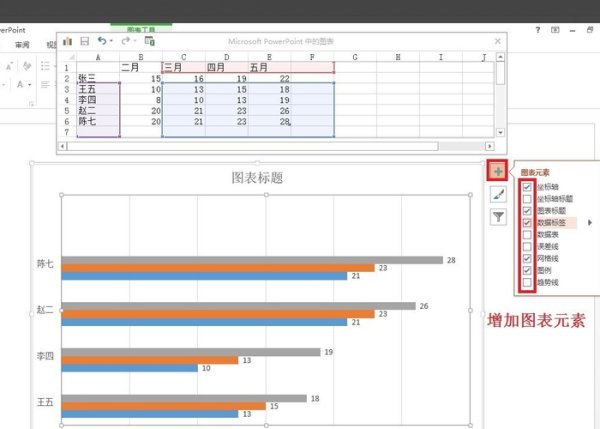Open the Redo dropdown arrow
Viewport: 600px width, 429px height.
pos(135,41)
